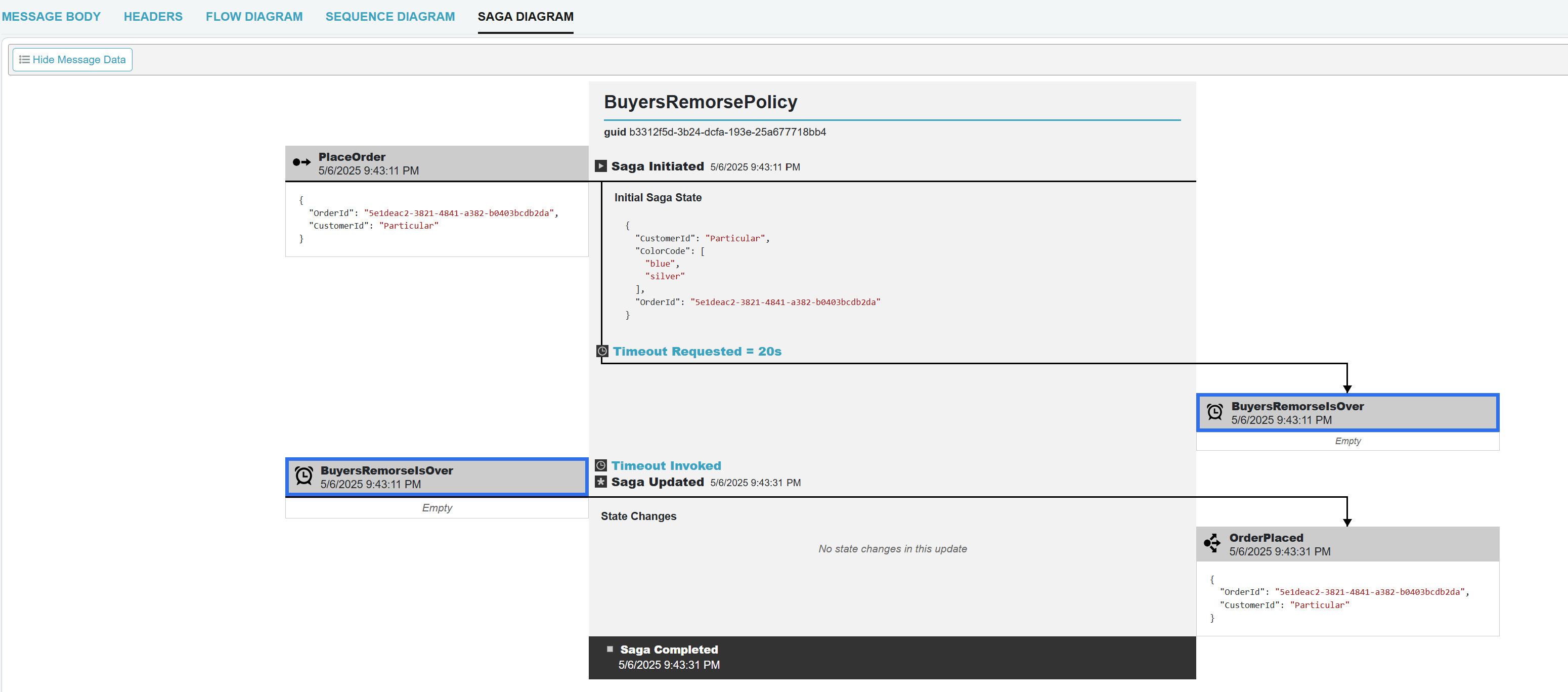Open the Flow Diagram tab
This screenshot has height=692, width=1568.
click(x=254, y=16)
